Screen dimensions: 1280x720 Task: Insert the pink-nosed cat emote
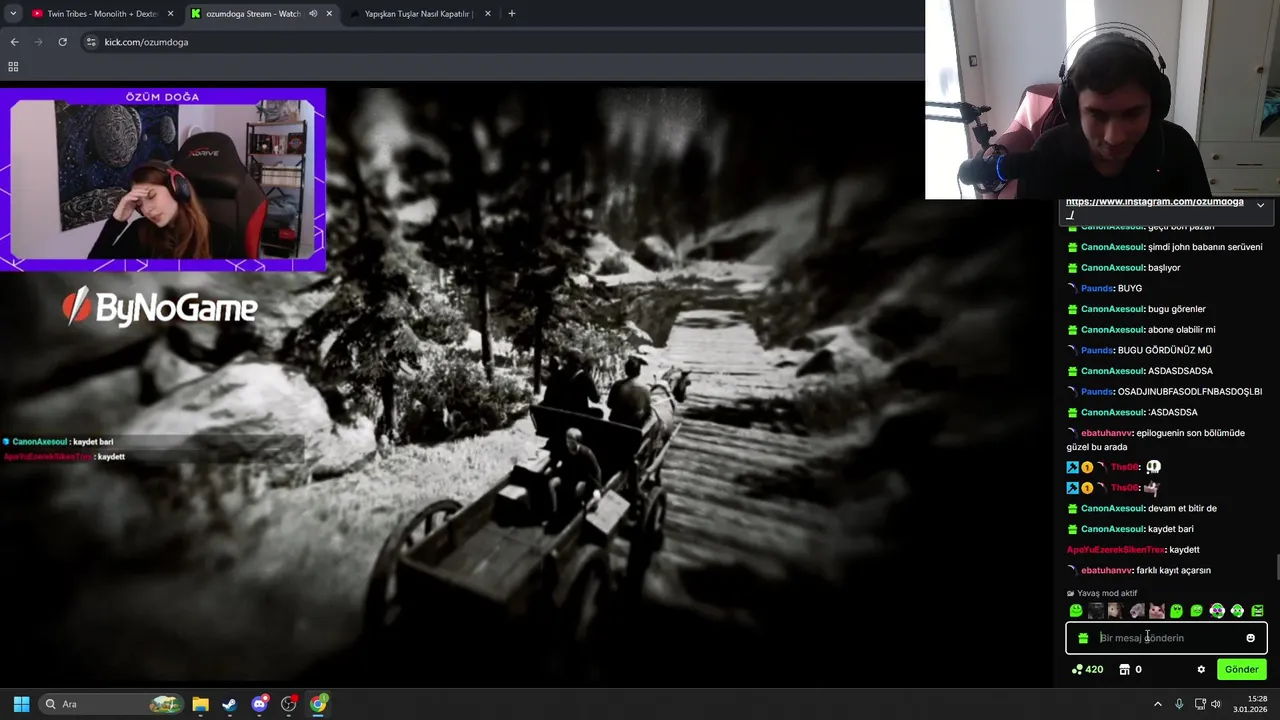(1157, 611)
